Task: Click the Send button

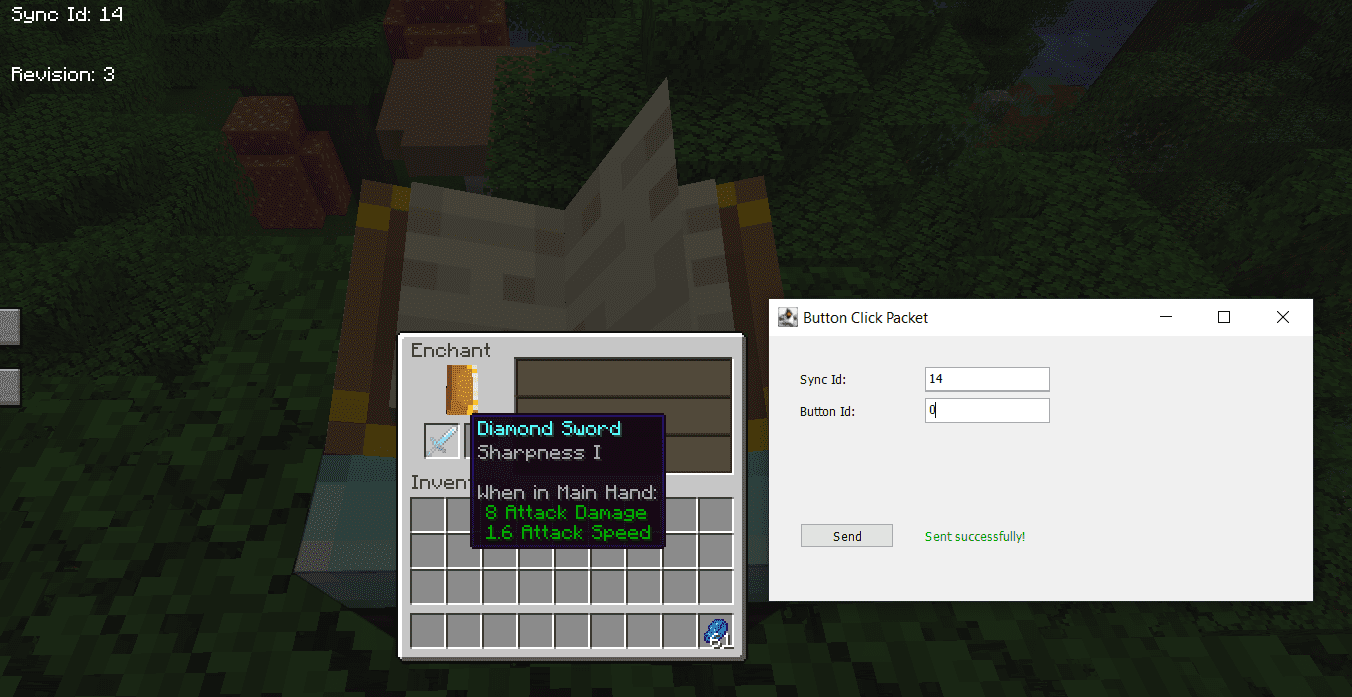Action: (x=847, y=536)
